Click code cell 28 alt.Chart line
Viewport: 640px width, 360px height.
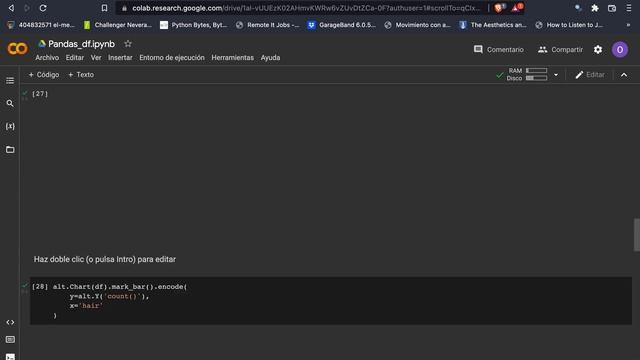pyautogui.click(x=120, y=287)
